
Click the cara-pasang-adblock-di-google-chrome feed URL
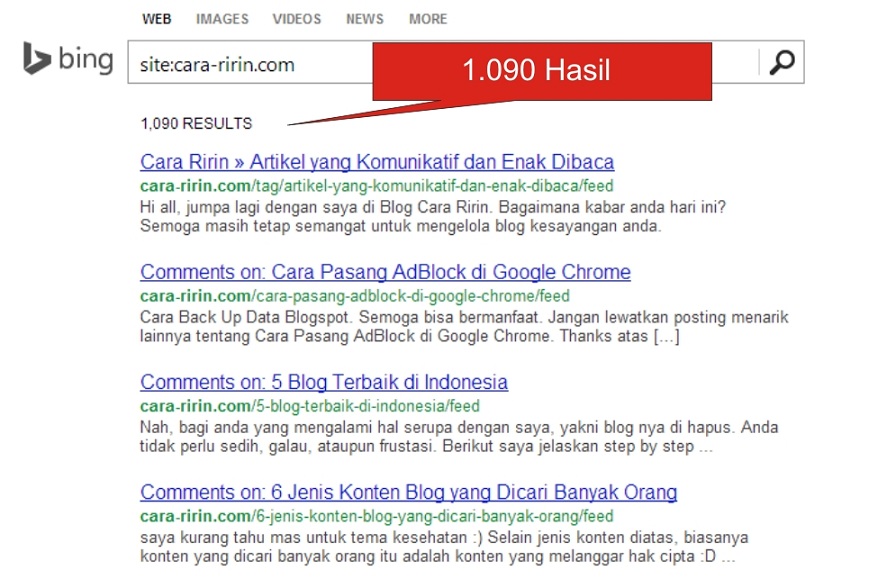click(355, 296)
